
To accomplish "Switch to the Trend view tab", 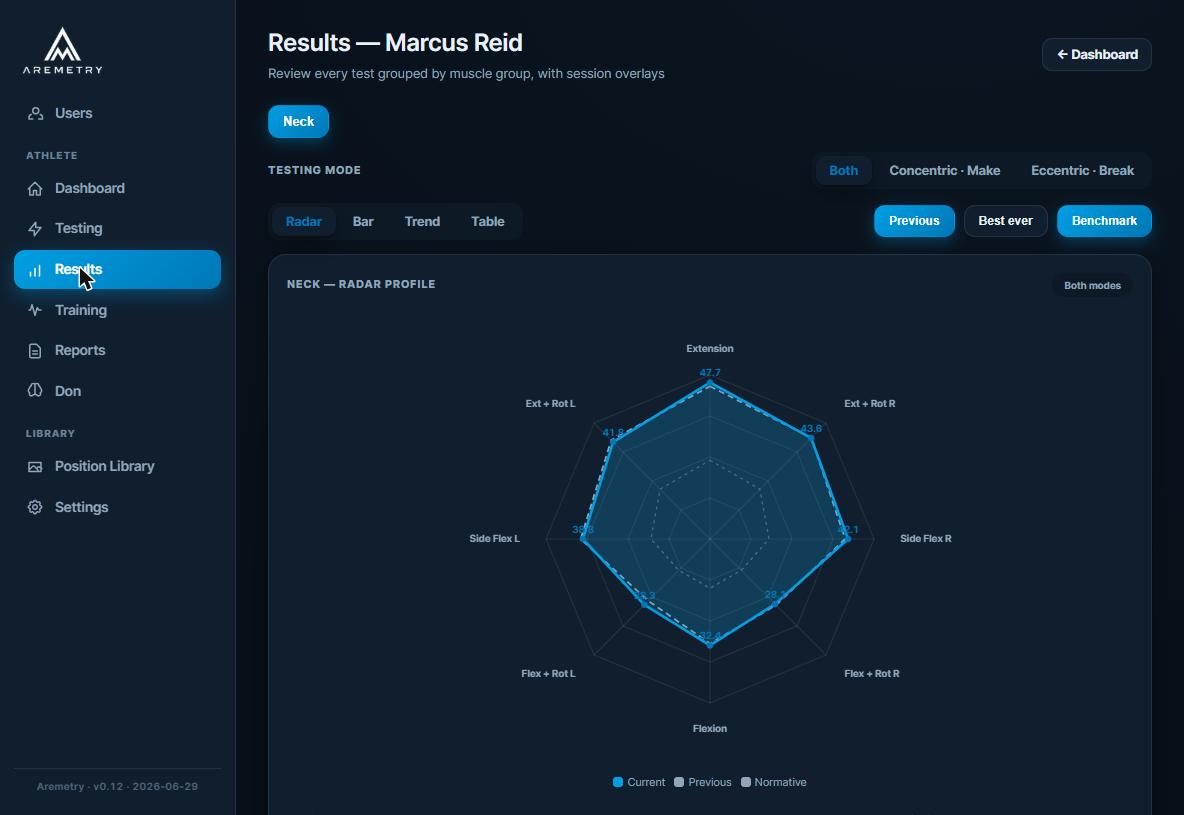I will pyautogui.click(x=423, y=222).
